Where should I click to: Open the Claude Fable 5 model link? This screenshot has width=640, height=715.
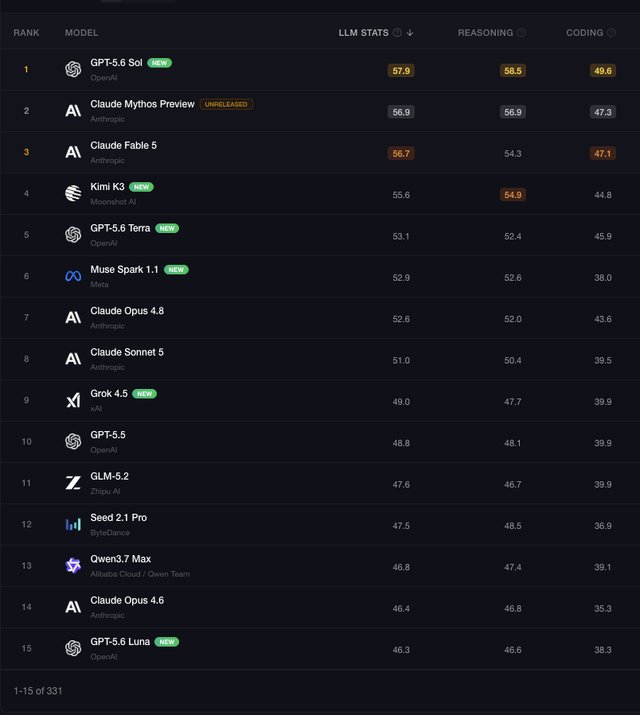[124, 145]
